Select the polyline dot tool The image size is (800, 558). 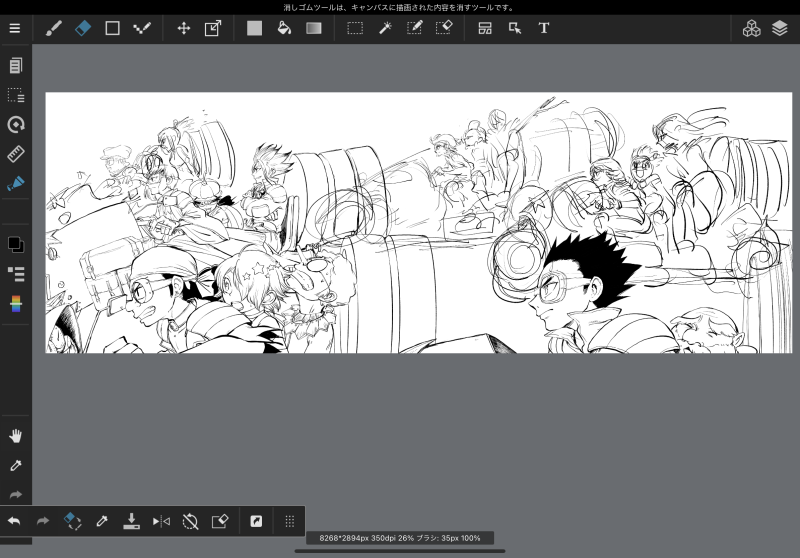[x=142, y=28]
